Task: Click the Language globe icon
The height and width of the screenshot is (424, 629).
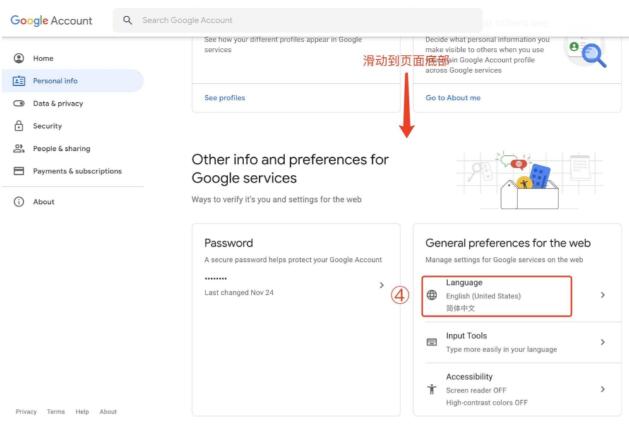Action: (x=432, y=295)
